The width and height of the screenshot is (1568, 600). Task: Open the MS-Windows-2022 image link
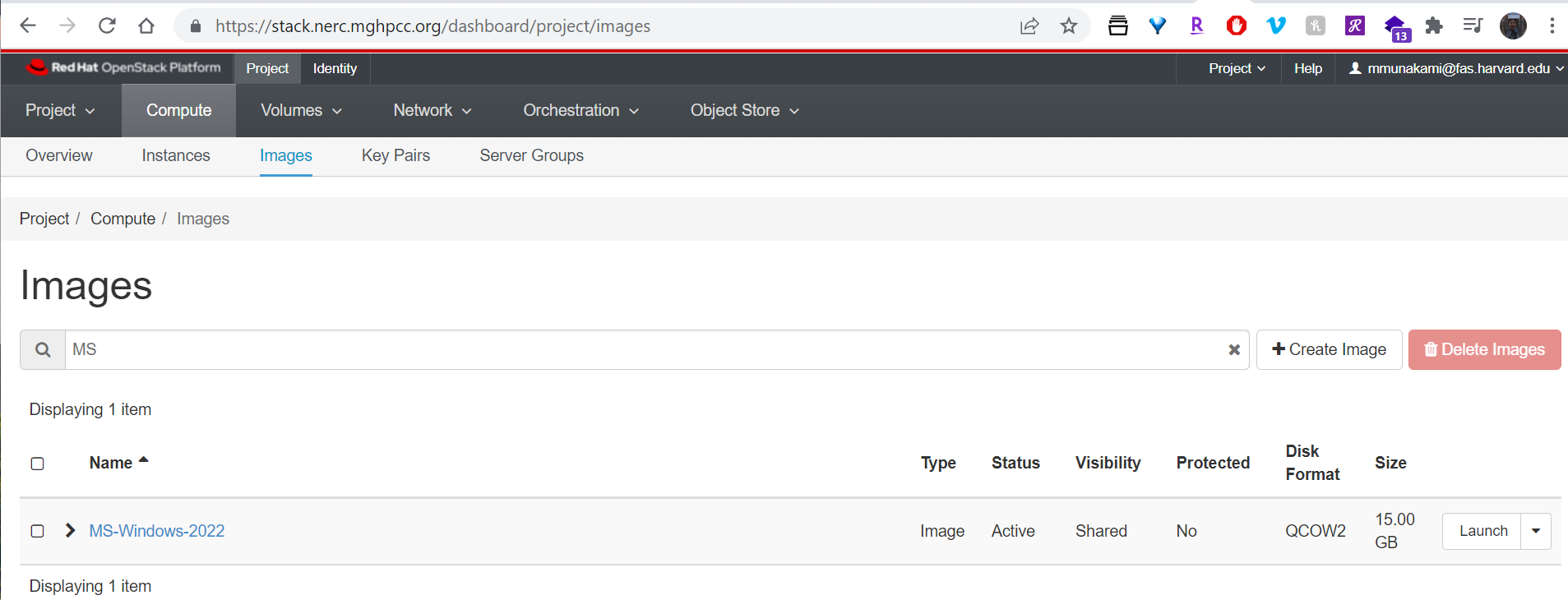point(157,531)
